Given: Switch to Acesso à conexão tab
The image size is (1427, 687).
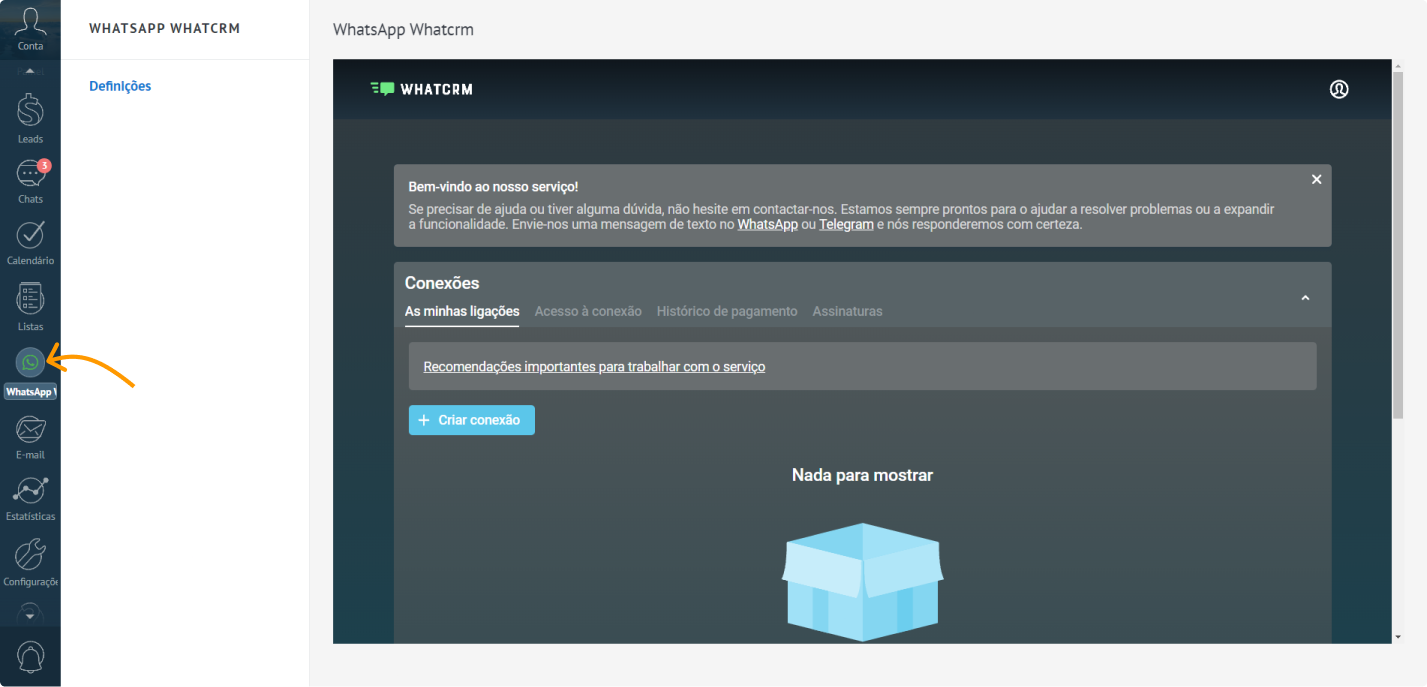Looking at the screenshot, I should (x=588, y=311).
